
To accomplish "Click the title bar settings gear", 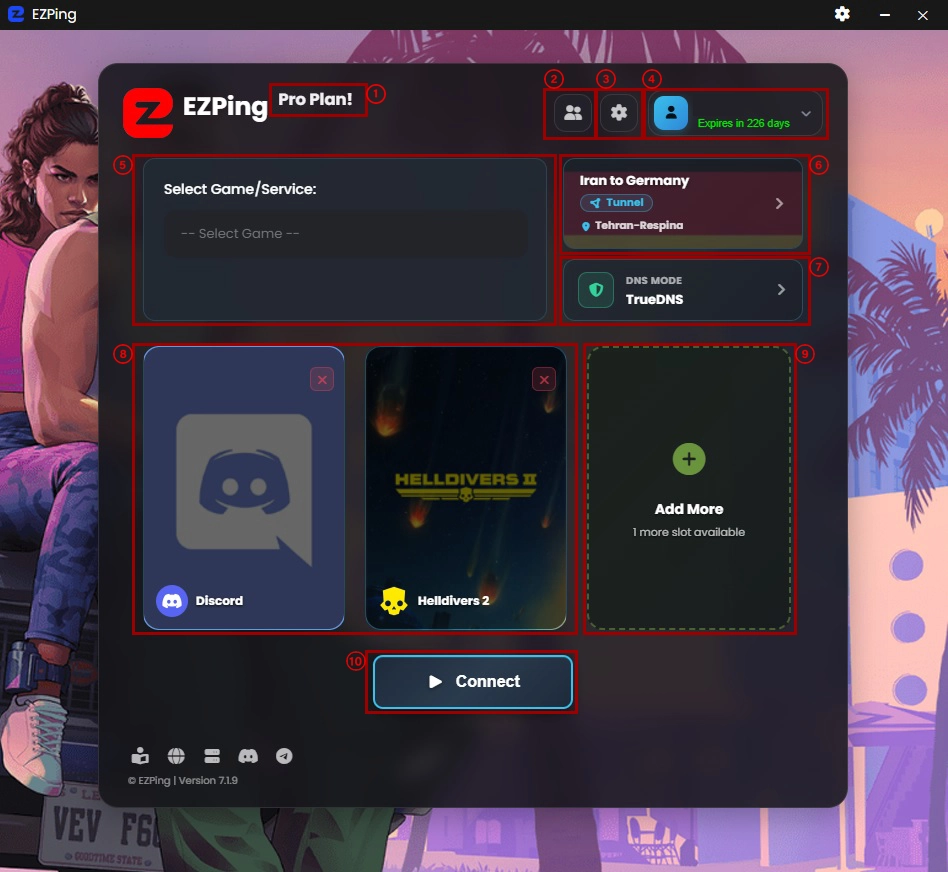I will 842,15.
